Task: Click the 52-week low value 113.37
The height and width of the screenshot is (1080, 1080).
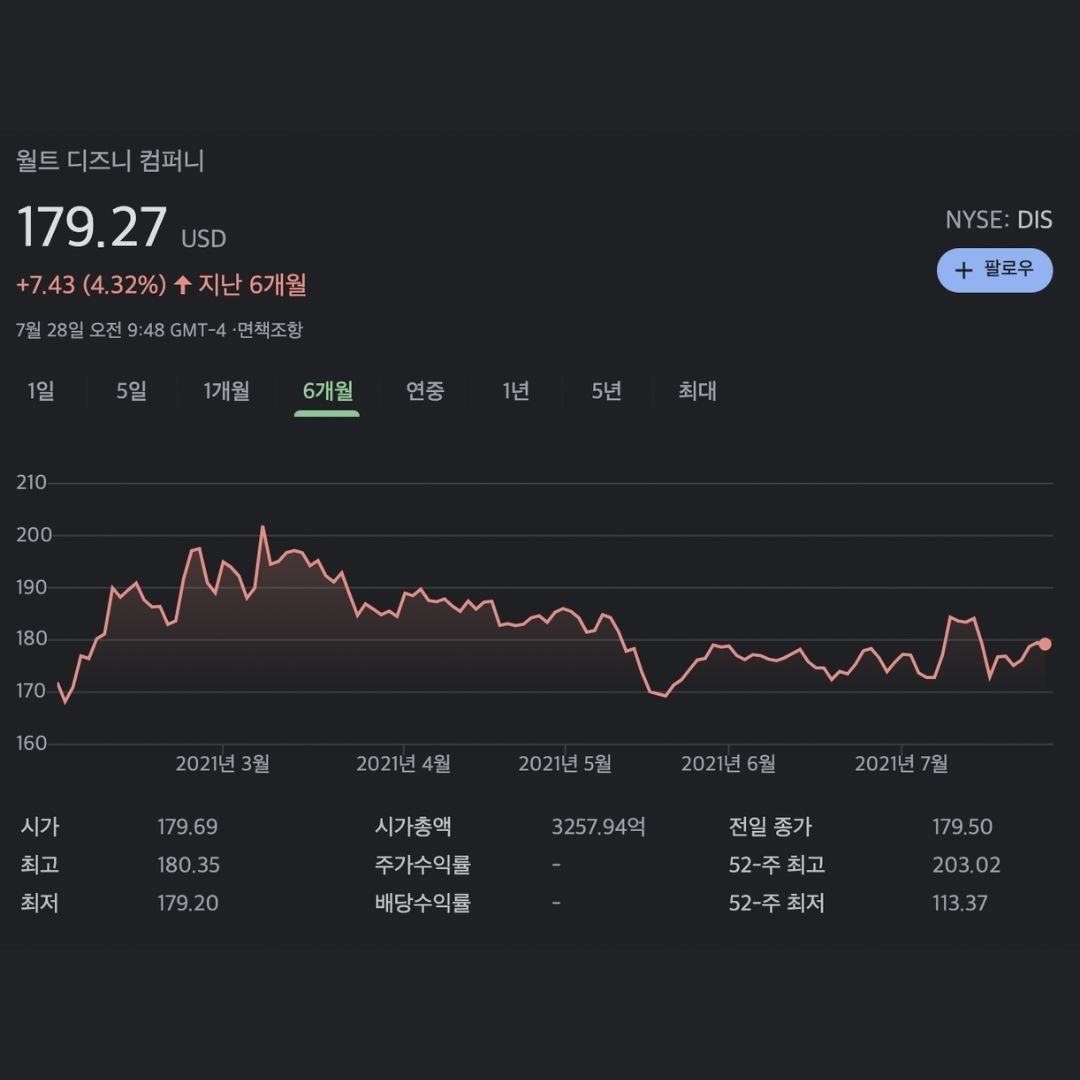Action: [959, 902]
